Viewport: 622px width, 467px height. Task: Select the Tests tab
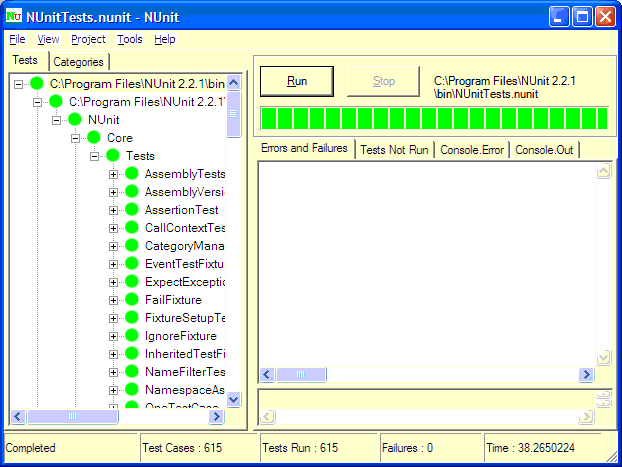(x=25, y=60)
